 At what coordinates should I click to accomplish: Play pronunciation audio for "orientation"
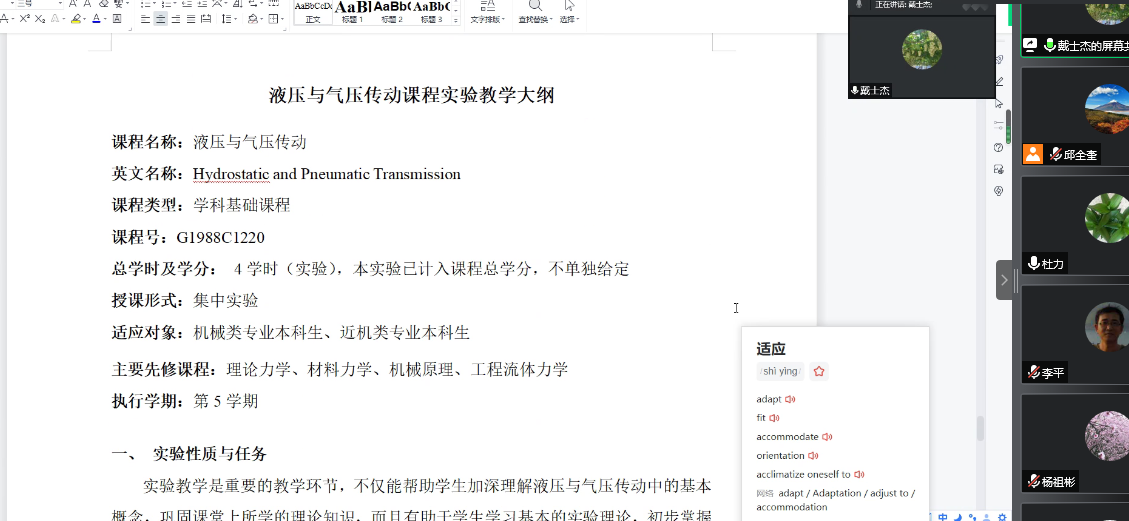click(813, 456)
